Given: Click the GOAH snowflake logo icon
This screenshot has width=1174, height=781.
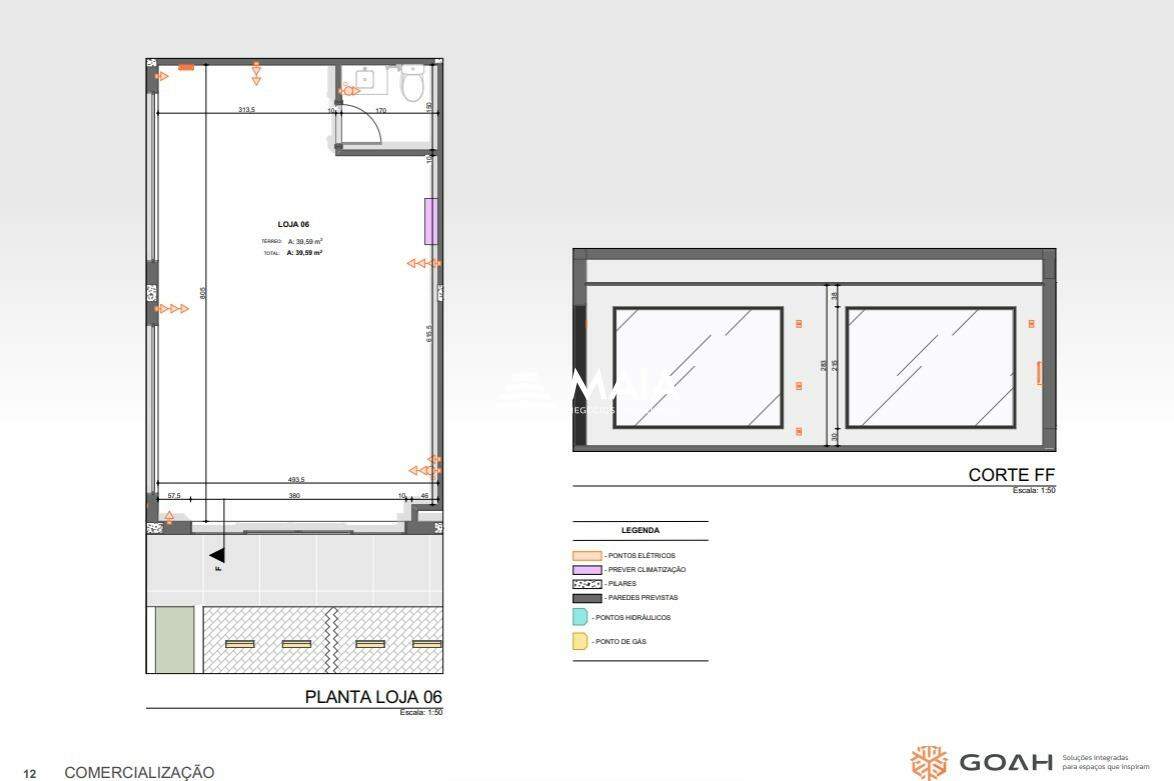Looking at the screenshot, I should (928, 763).
